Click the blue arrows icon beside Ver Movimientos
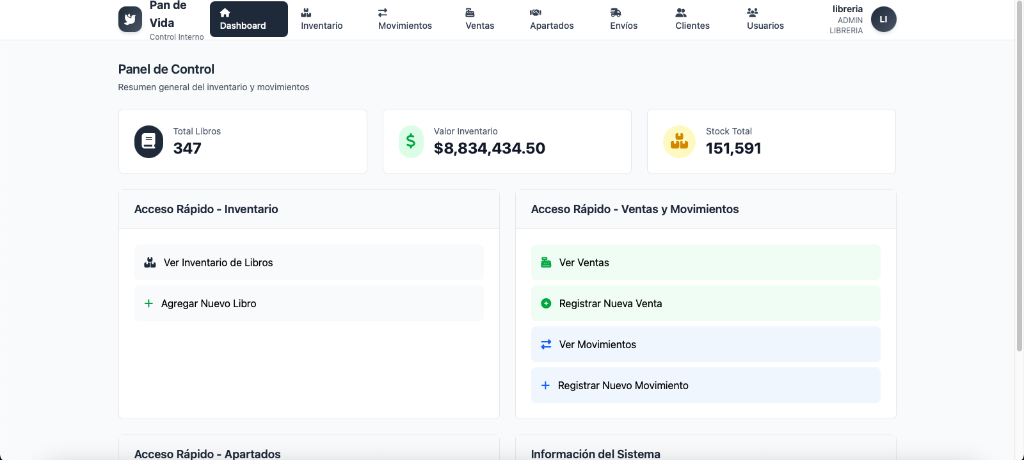 tap(546, 344)
